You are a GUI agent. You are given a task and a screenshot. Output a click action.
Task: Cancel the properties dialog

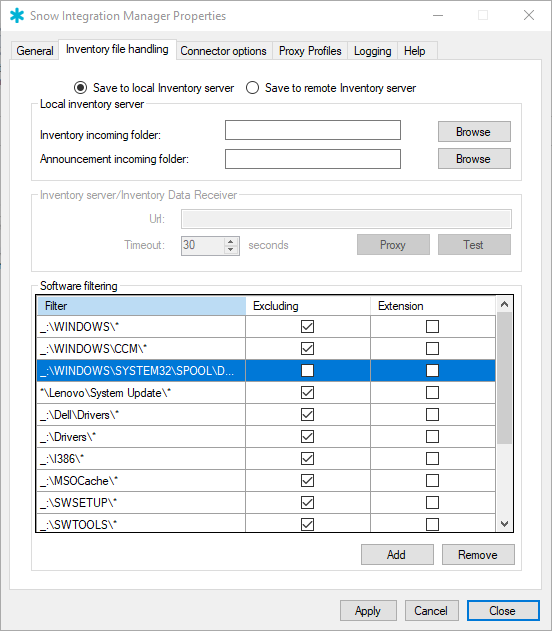click(x=431, y=610)
